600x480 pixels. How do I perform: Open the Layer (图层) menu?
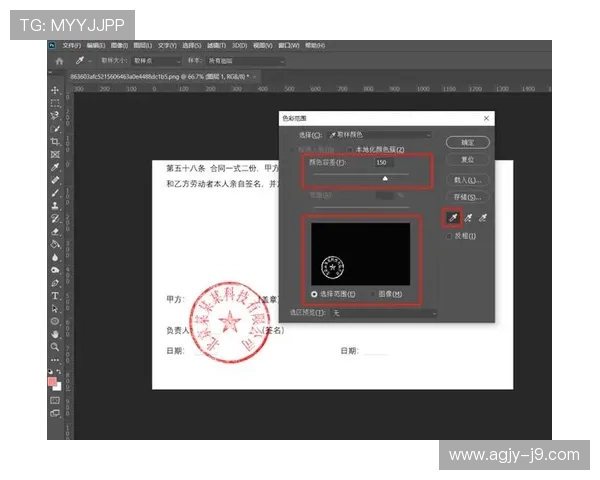tap(143, 46)
